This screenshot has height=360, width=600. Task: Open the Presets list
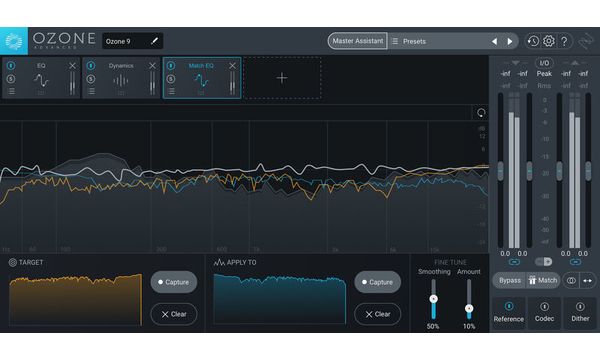click(414, 41)
